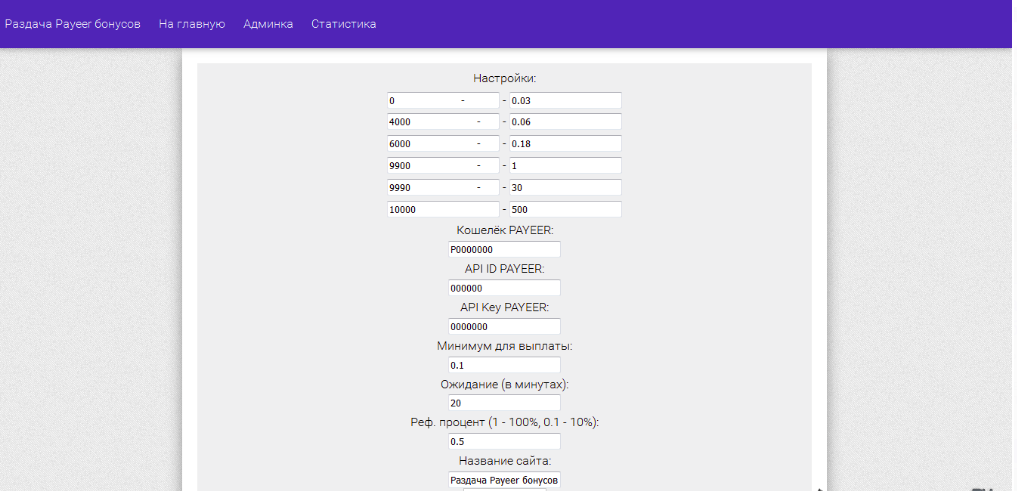Edit the bonus value field 0.06

[x=566, y=122]
